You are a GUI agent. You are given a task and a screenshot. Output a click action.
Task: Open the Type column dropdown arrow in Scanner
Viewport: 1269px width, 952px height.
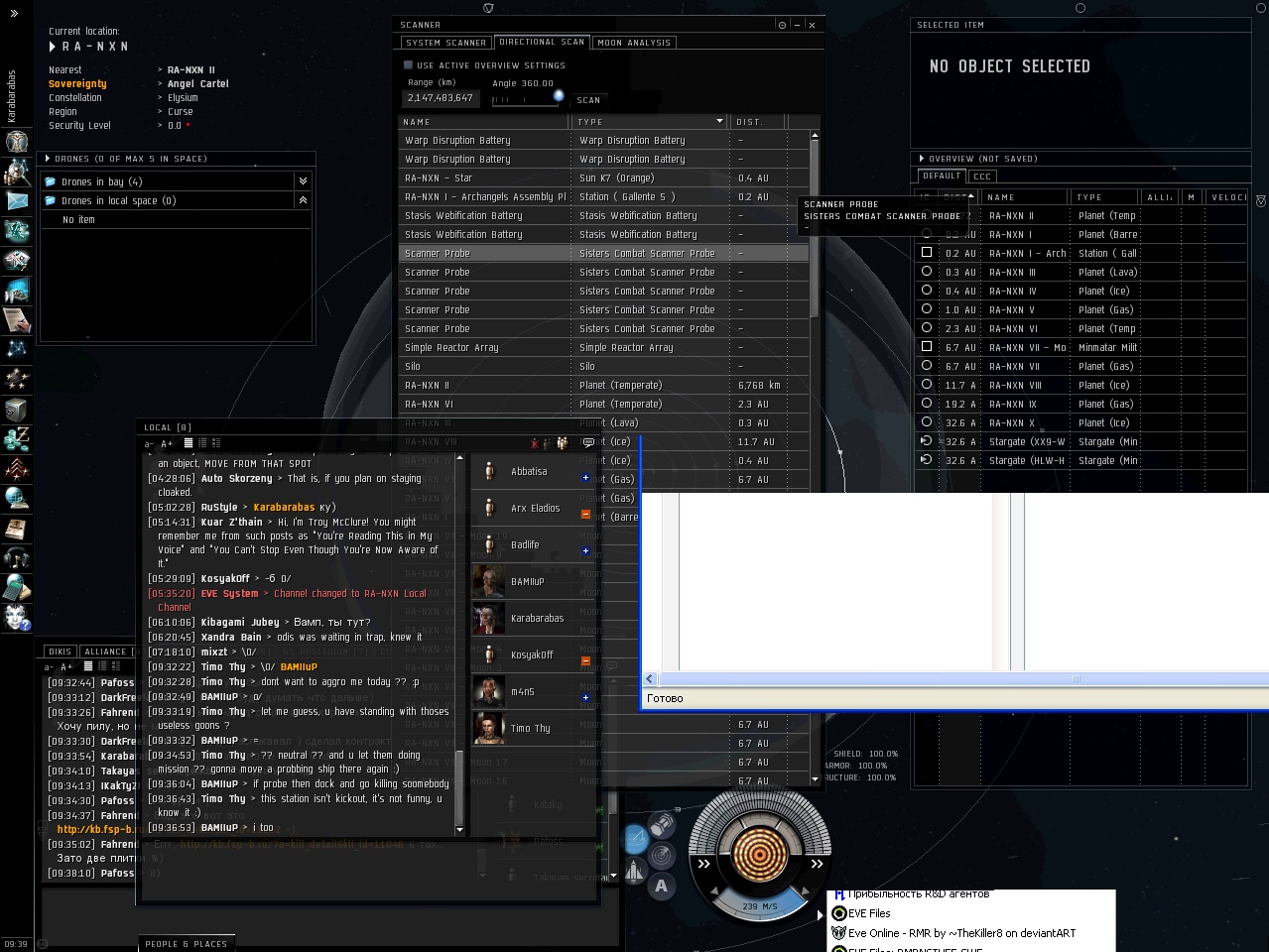720,122
